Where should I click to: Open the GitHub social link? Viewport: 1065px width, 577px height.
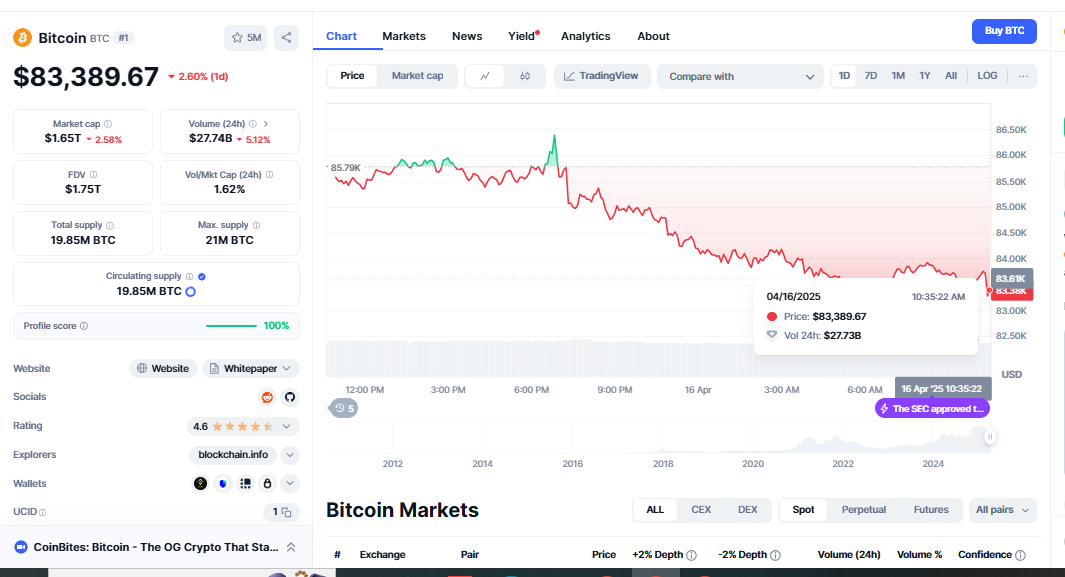290,397
